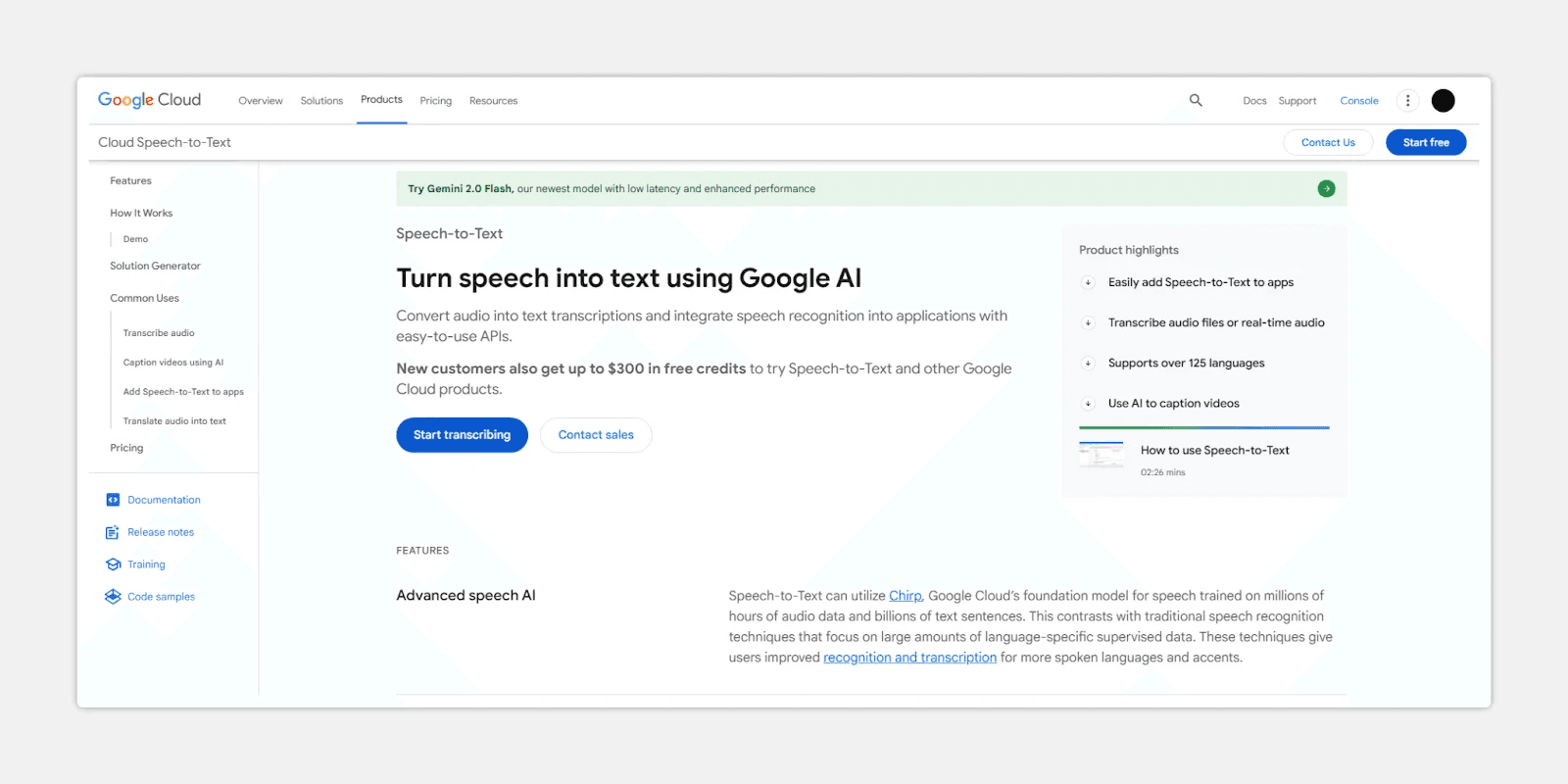Screen dimensions: 1568x784
Task: Select 'Translate audio into text' item
Action: (x=174, y=421)
